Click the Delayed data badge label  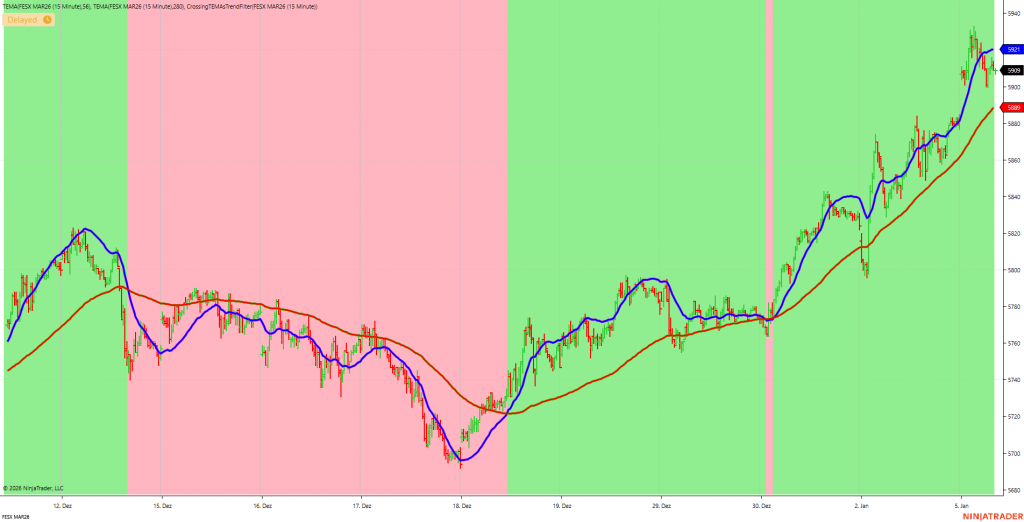(x=22, y=19)
